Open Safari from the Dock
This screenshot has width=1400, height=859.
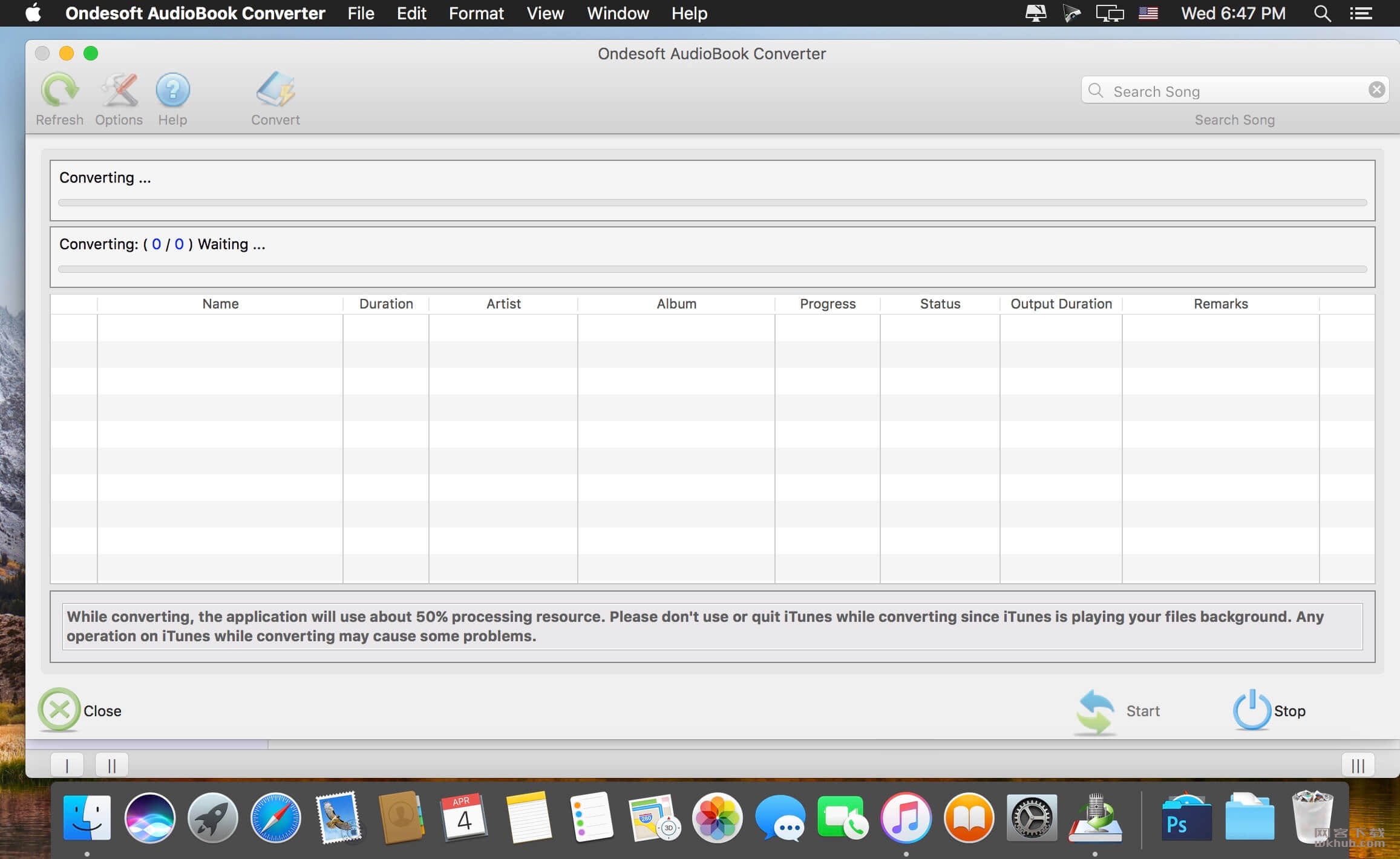(x=275, y=818)
